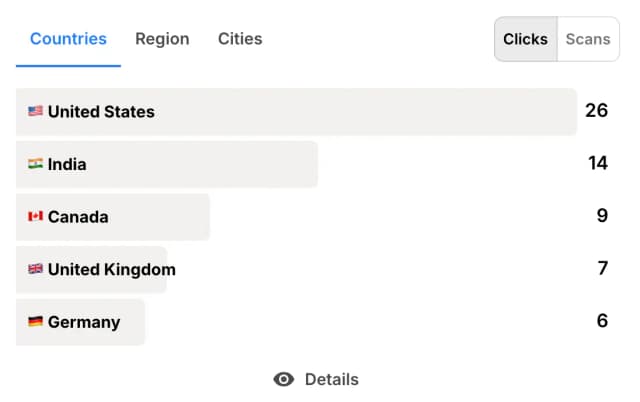Image resolution: width=640 pixels, height=402 pixels.
Task: Select the Germany label
Action: pyautogui.click(x=84, y=322)
